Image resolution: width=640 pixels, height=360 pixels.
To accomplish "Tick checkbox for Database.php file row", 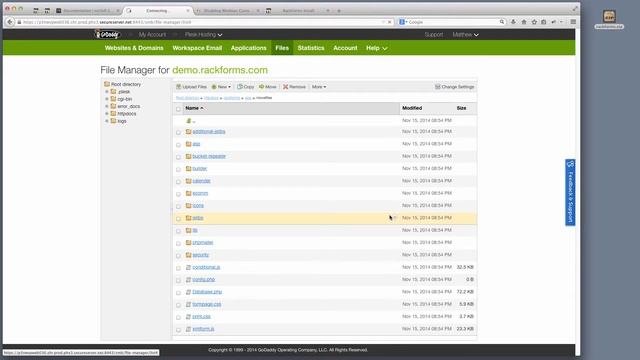I will click(x=178, y=293).
